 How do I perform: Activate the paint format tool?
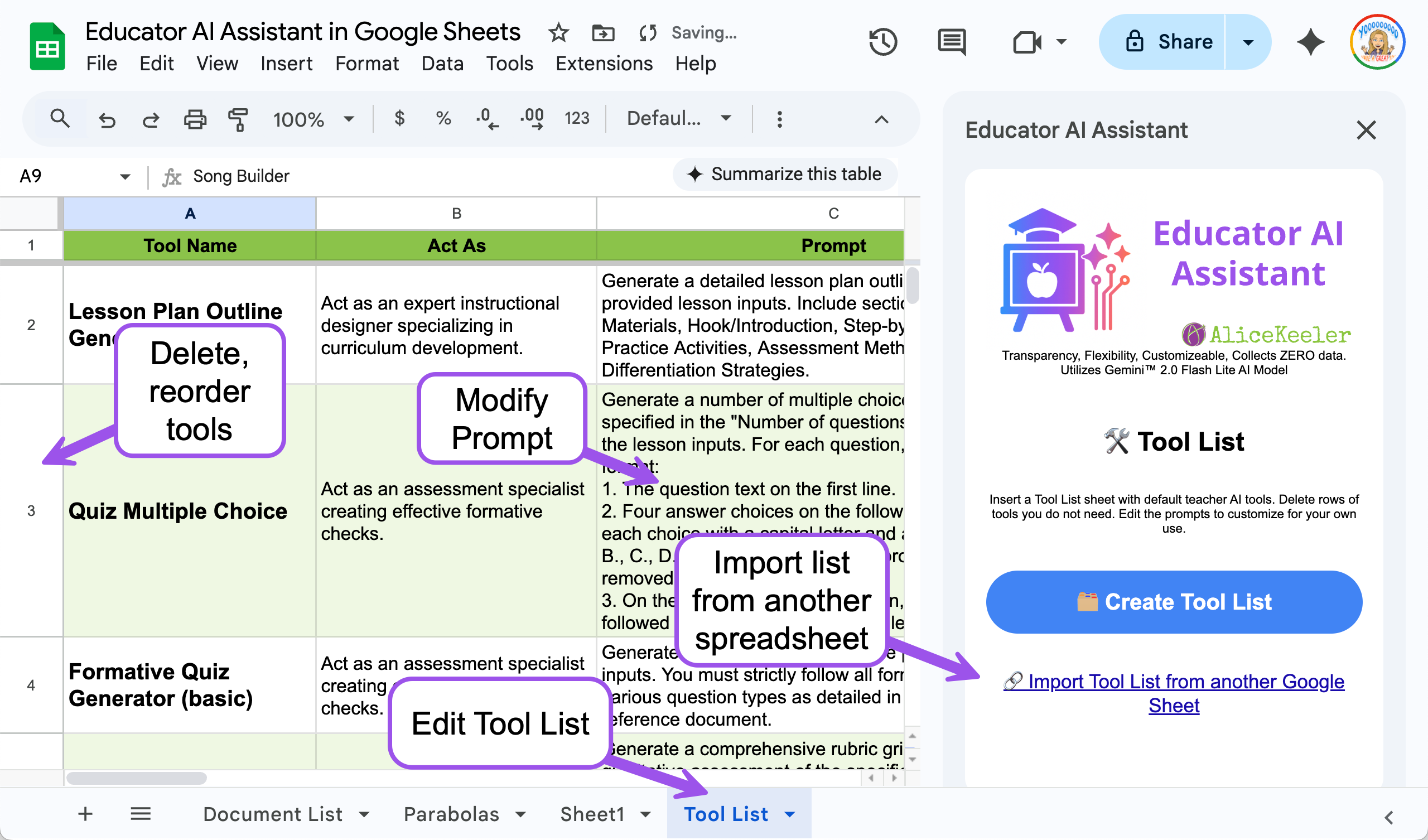(x=239, y=119)
